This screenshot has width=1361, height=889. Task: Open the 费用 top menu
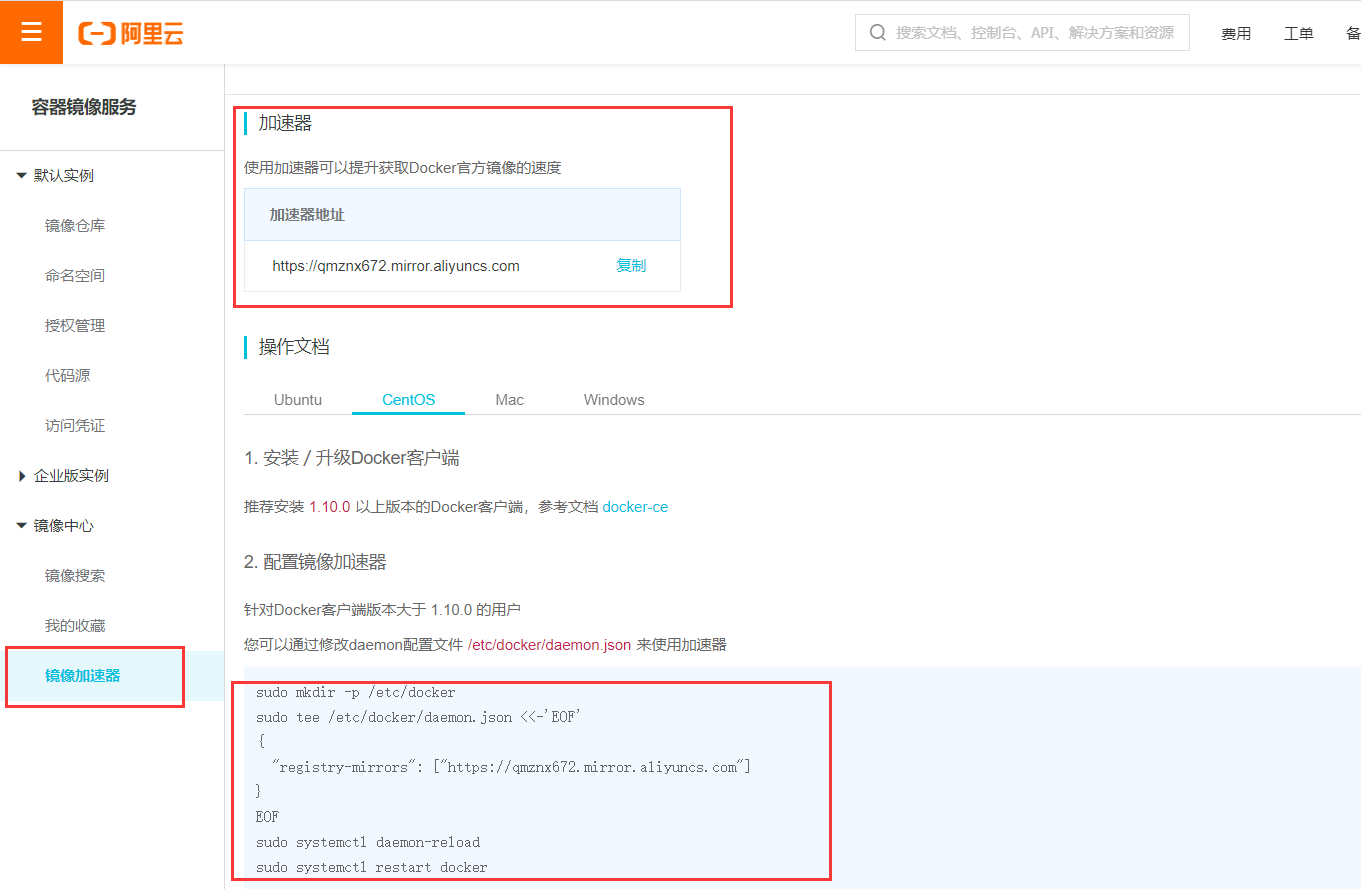1236,33
